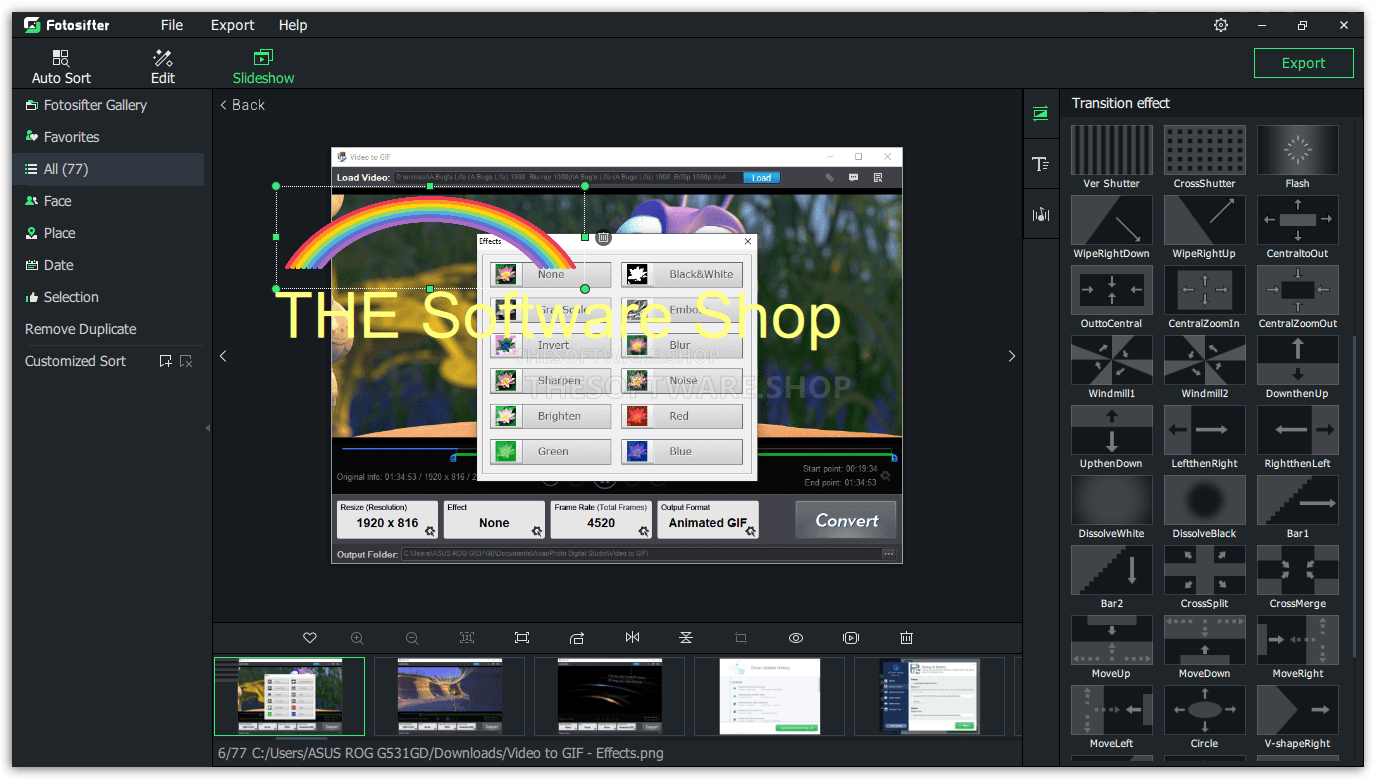This screenshot has height=779, width=1376.
Task: Flip the image vertically
Action: tap(685, 637)
